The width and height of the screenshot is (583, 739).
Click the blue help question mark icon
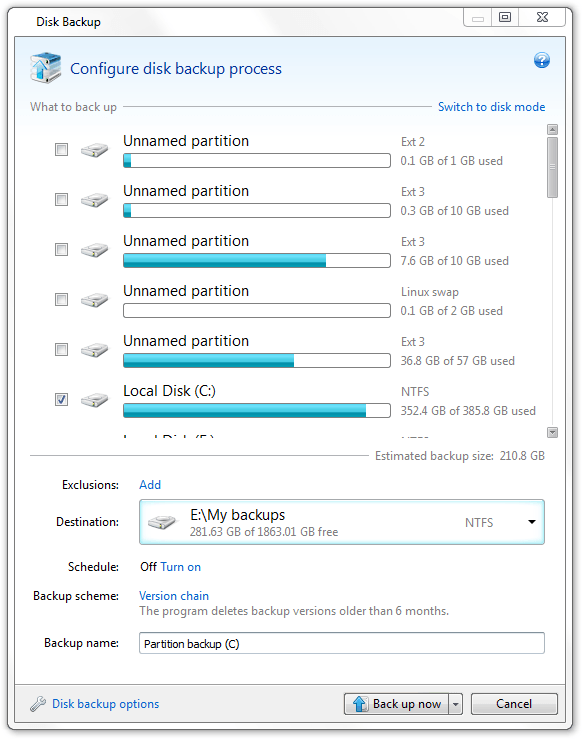tap(542, 60)
